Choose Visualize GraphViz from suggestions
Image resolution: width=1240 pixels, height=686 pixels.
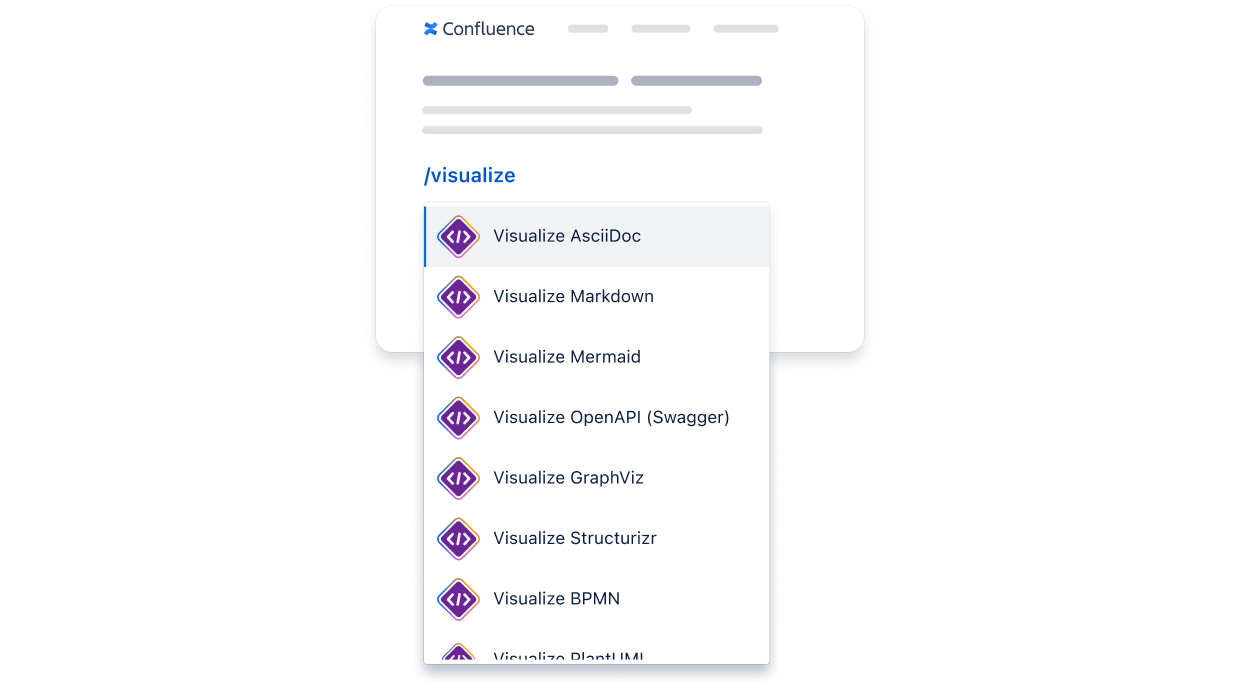click(568, 478)
